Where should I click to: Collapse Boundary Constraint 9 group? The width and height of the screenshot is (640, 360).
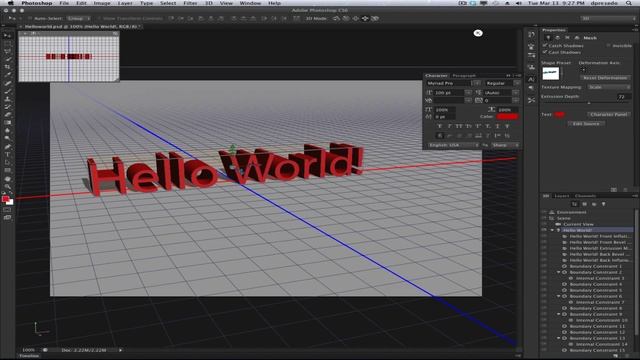tap(558, 314)
